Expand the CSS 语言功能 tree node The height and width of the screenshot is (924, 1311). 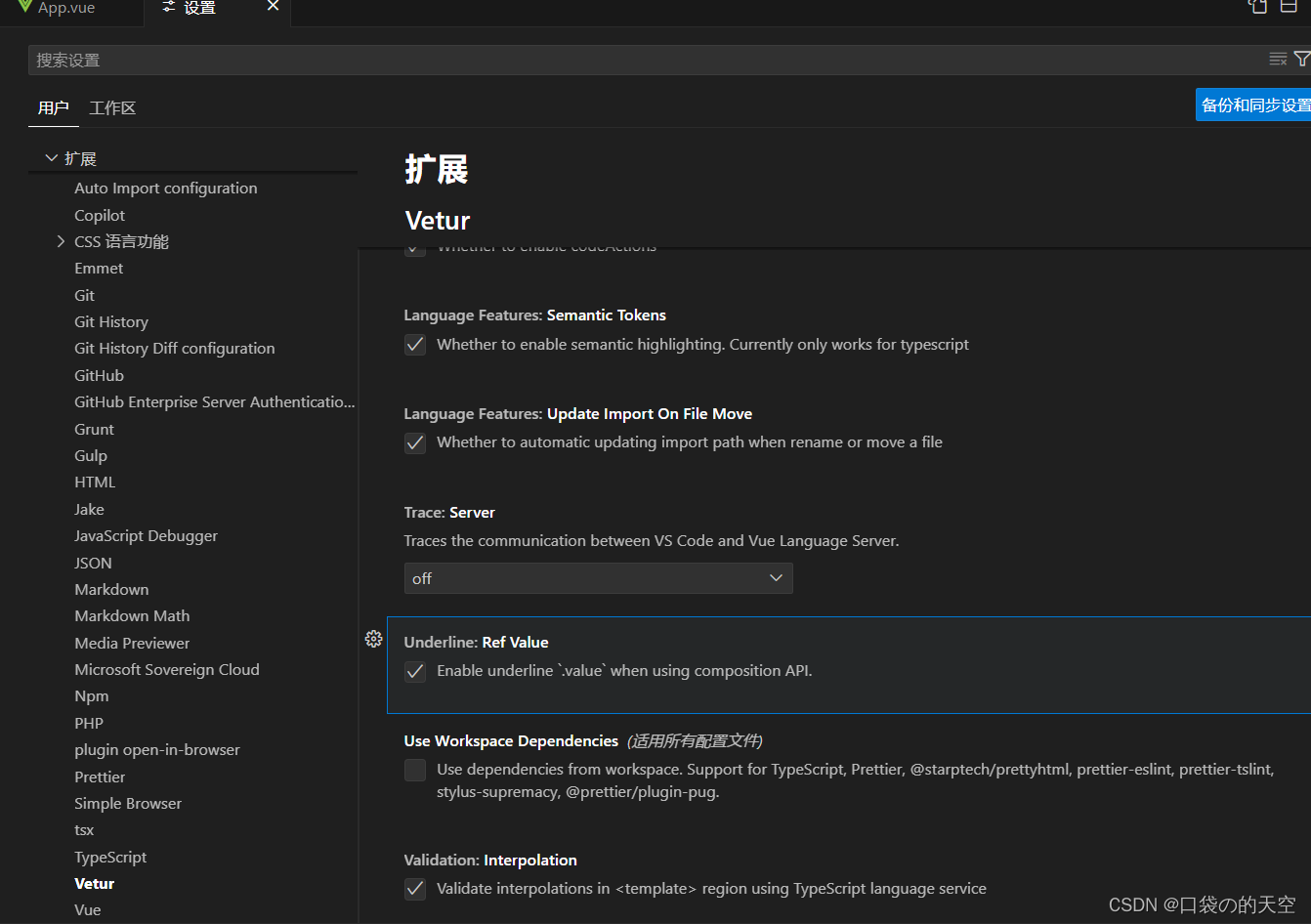pyautogui.click(x=61, y=241)
